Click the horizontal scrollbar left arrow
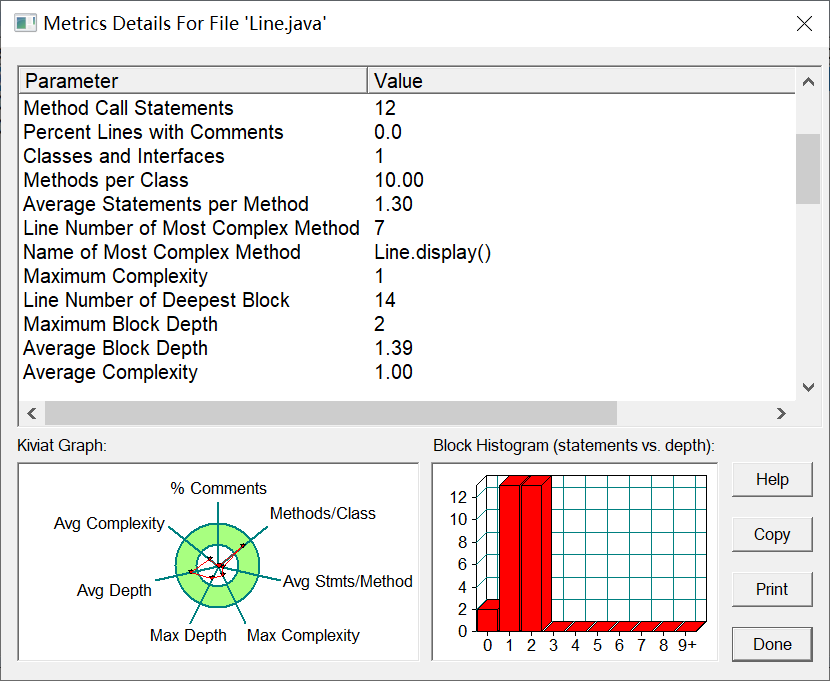Viewport: 830px width, 681px height. click(32, 413)
